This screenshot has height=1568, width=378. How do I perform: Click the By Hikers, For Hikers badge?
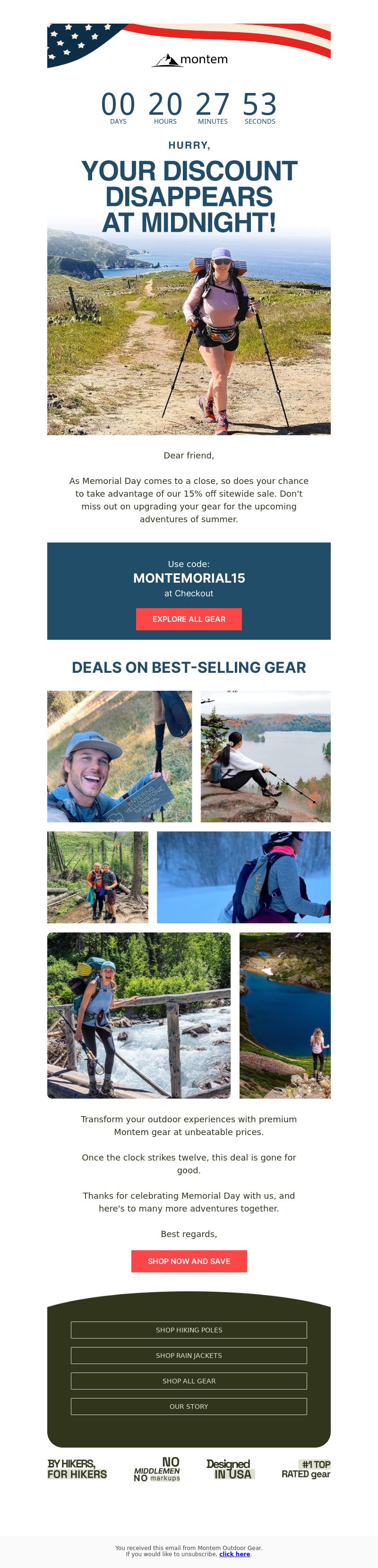click(x=77, y=1468)
